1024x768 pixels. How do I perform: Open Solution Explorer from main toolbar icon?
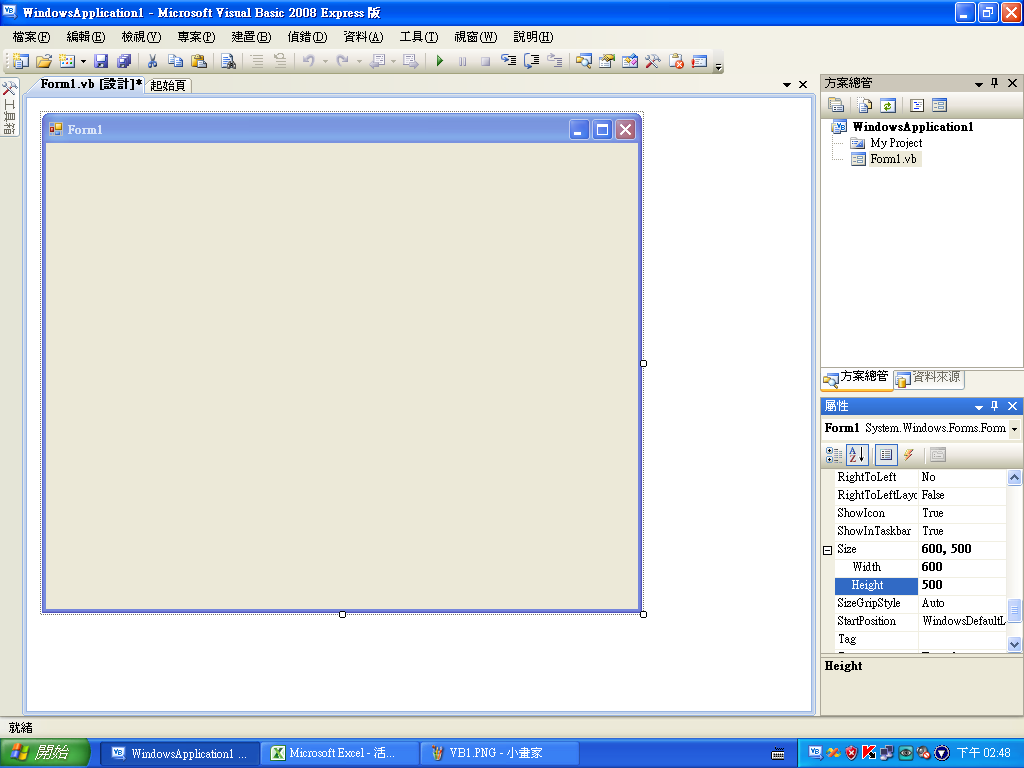click(584, 61)
